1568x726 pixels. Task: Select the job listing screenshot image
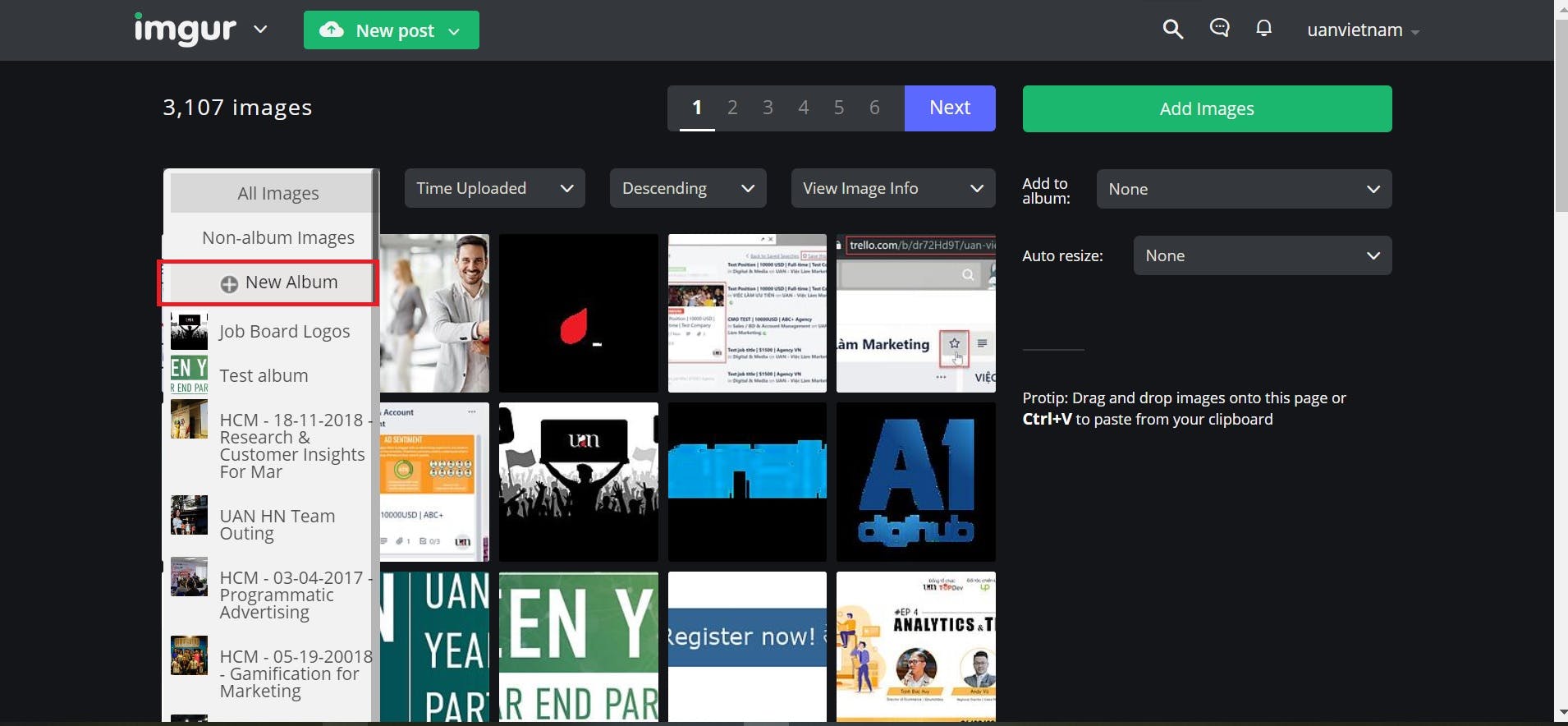click(747, 313)
